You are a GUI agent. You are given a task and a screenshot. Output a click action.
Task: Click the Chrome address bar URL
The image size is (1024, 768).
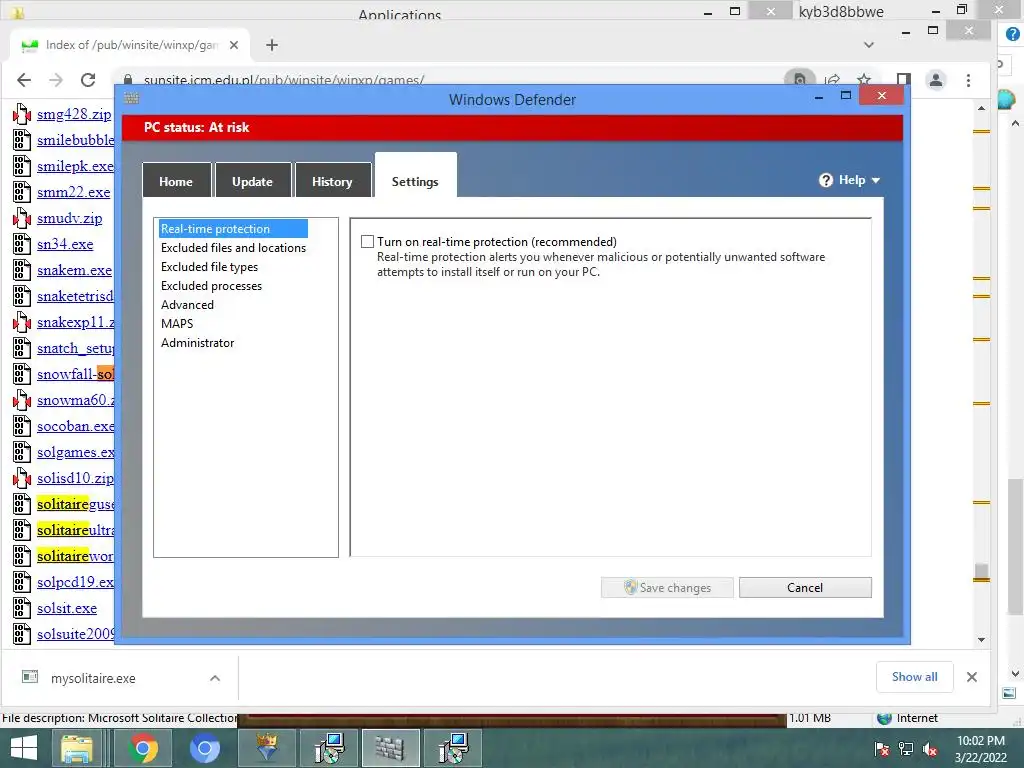pos(284,80)
